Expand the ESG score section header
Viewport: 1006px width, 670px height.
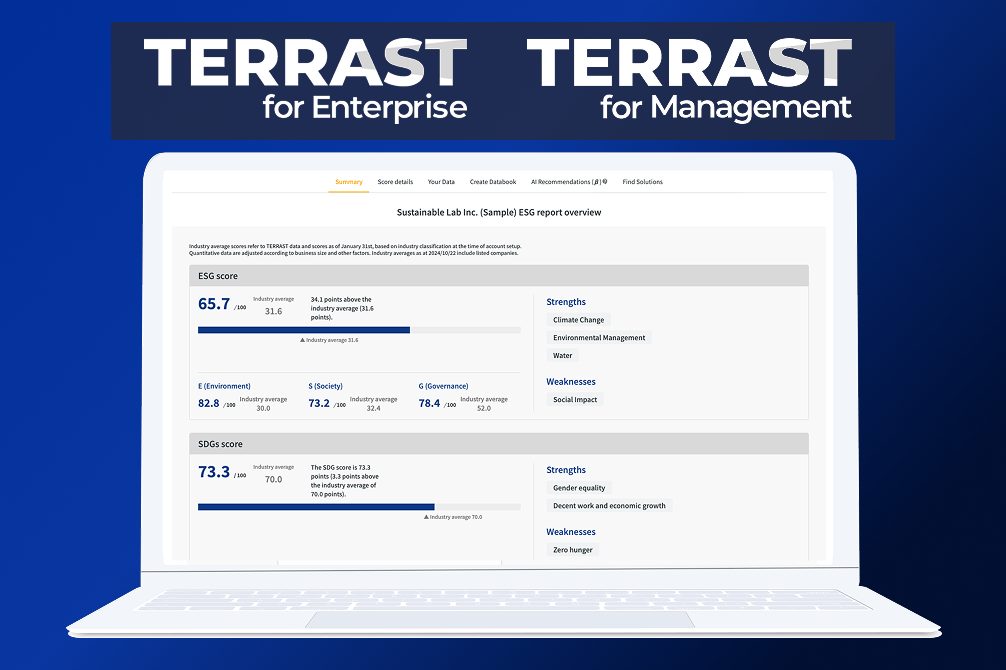(500, 274)
